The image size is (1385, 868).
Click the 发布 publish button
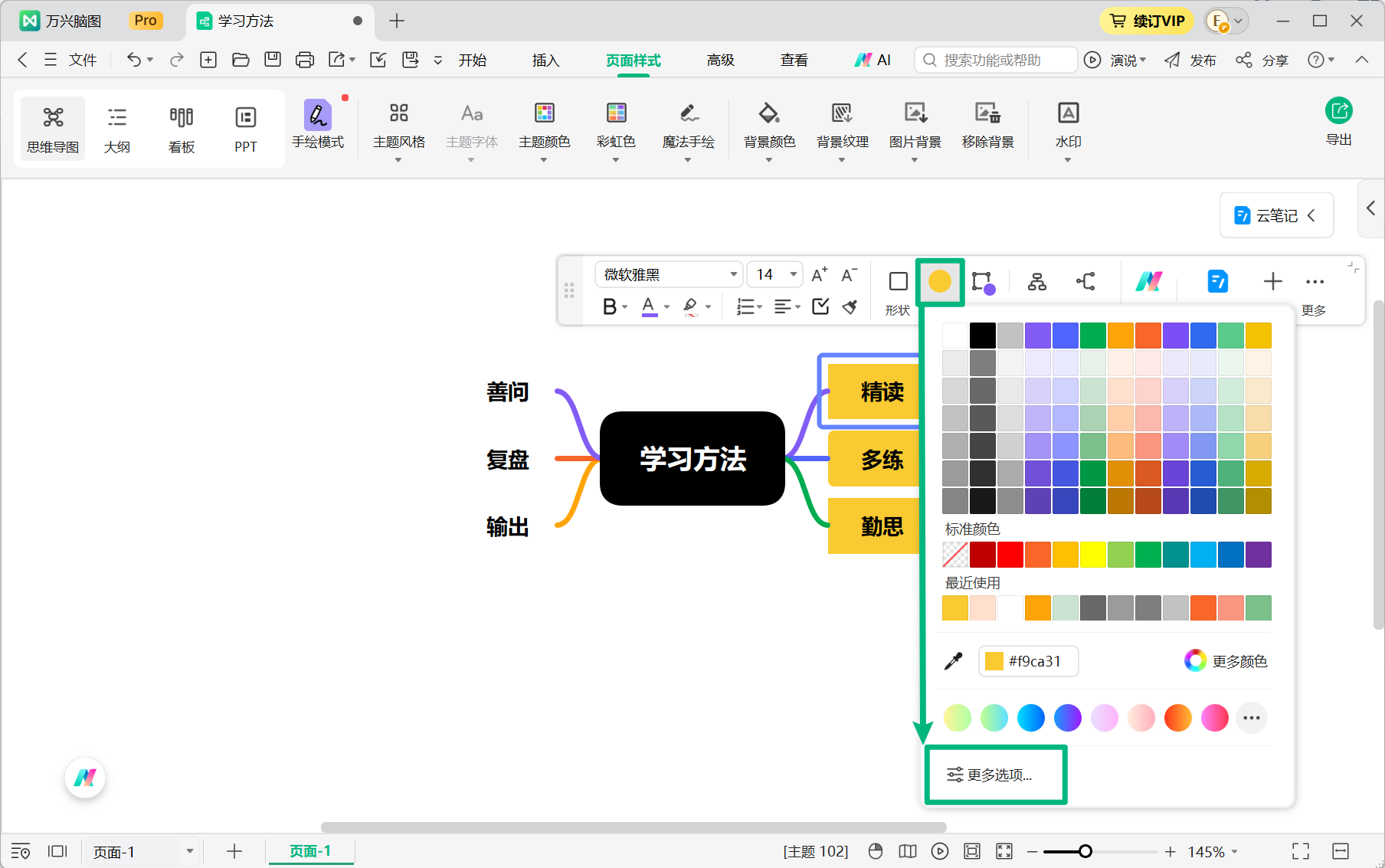click(x=1190, y=60)
